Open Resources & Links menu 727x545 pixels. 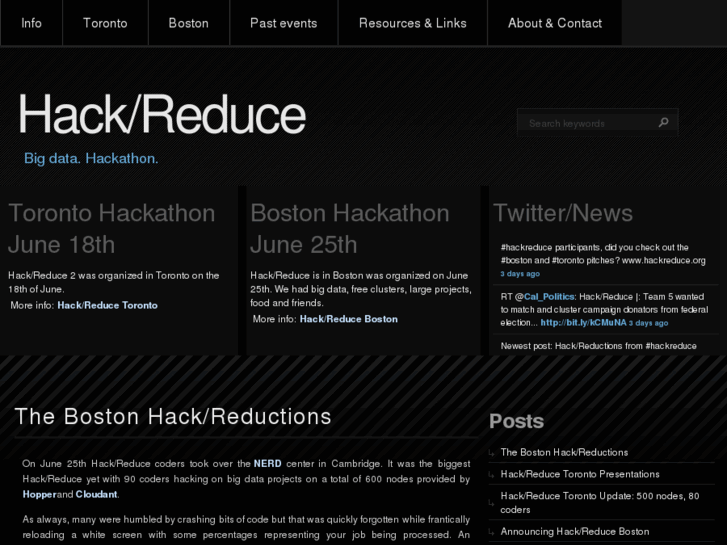coord(413,23)
